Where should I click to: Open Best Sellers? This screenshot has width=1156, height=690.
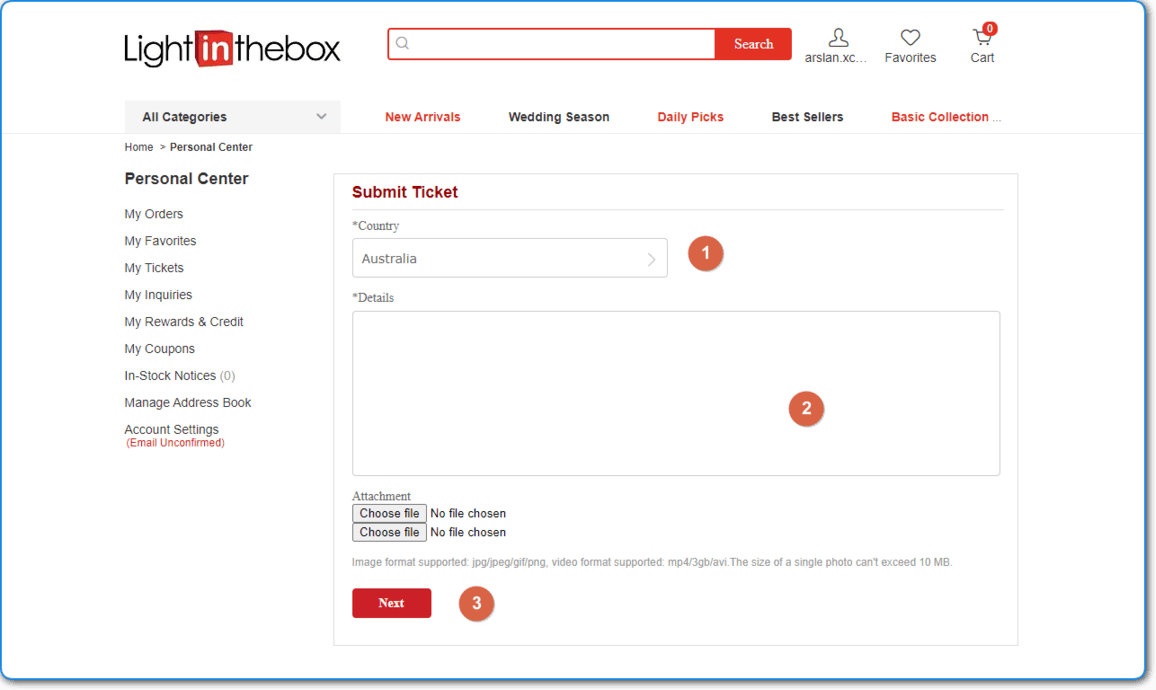(x=807, y=116)
